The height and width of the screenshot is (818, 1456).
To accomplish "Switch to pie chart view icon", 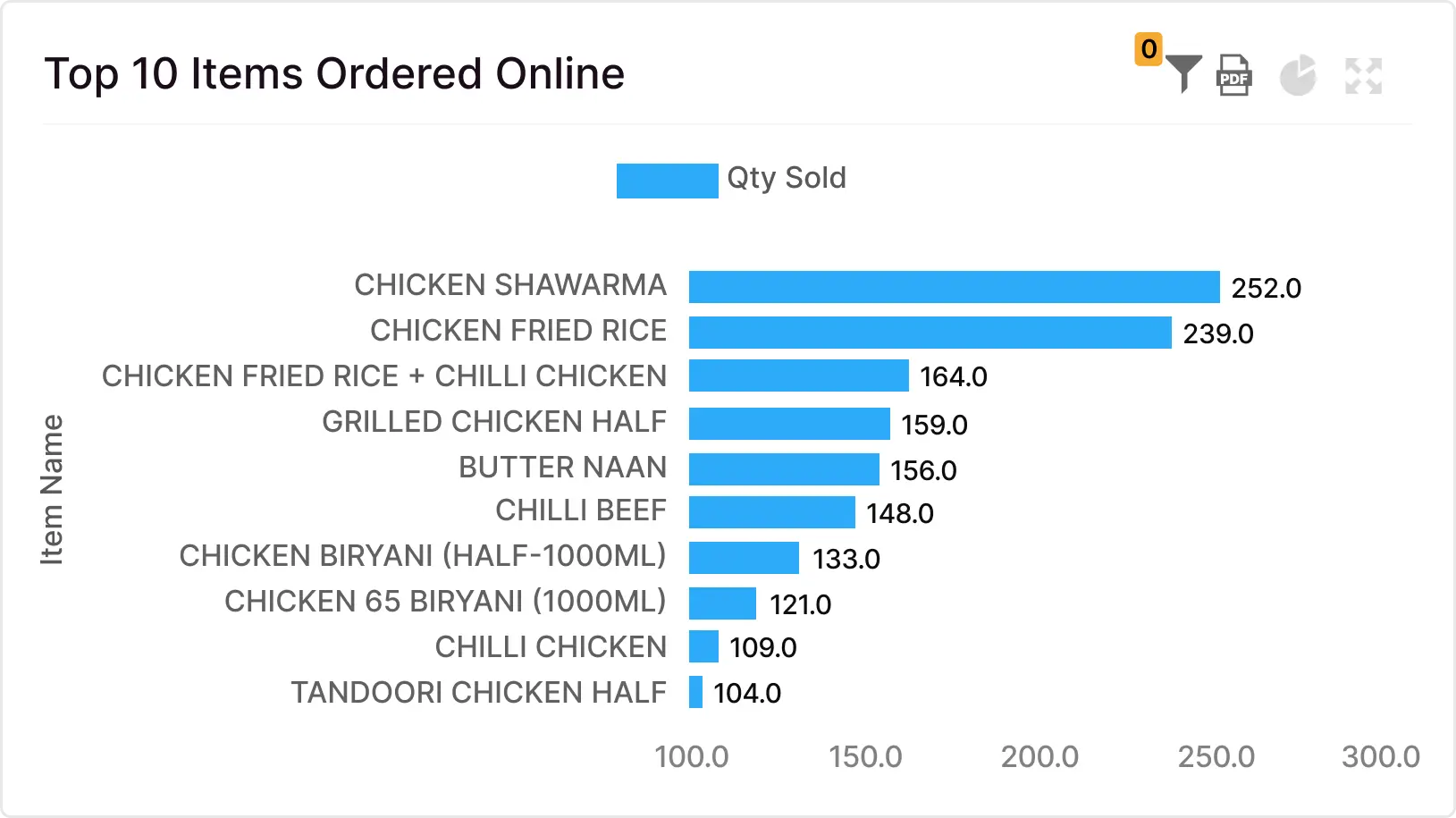I will pos(1298,75).
